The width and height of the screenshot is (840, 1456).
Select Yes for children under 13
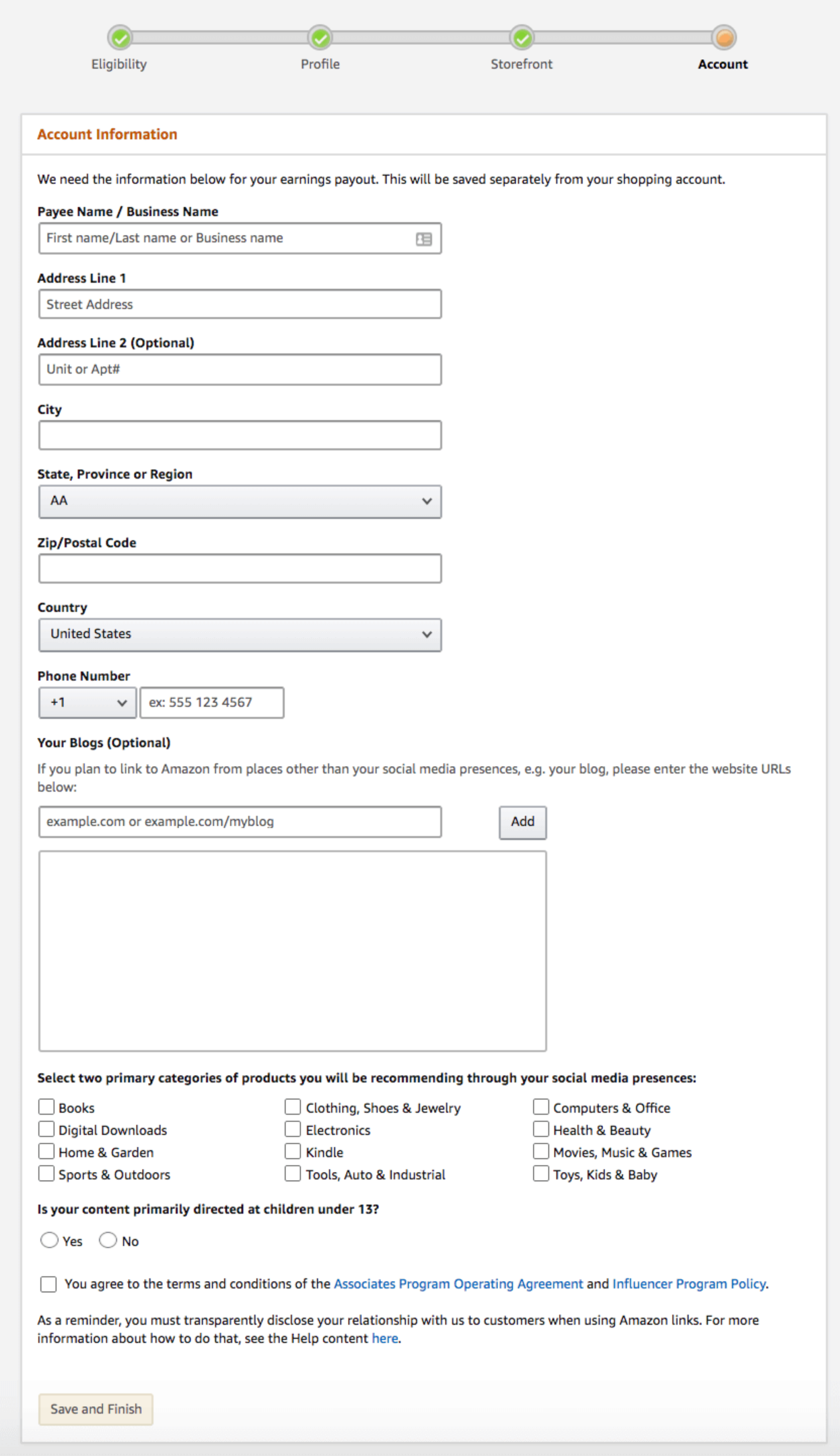(x=49, y=1240)
